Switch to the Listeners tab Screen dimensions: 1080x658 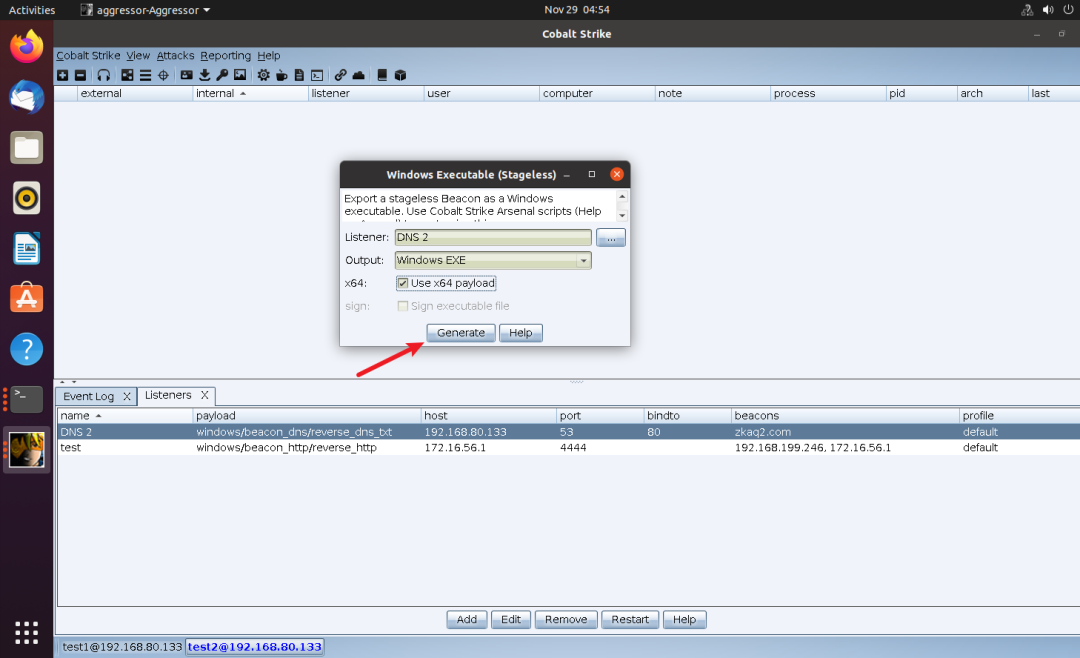point(168,395)
